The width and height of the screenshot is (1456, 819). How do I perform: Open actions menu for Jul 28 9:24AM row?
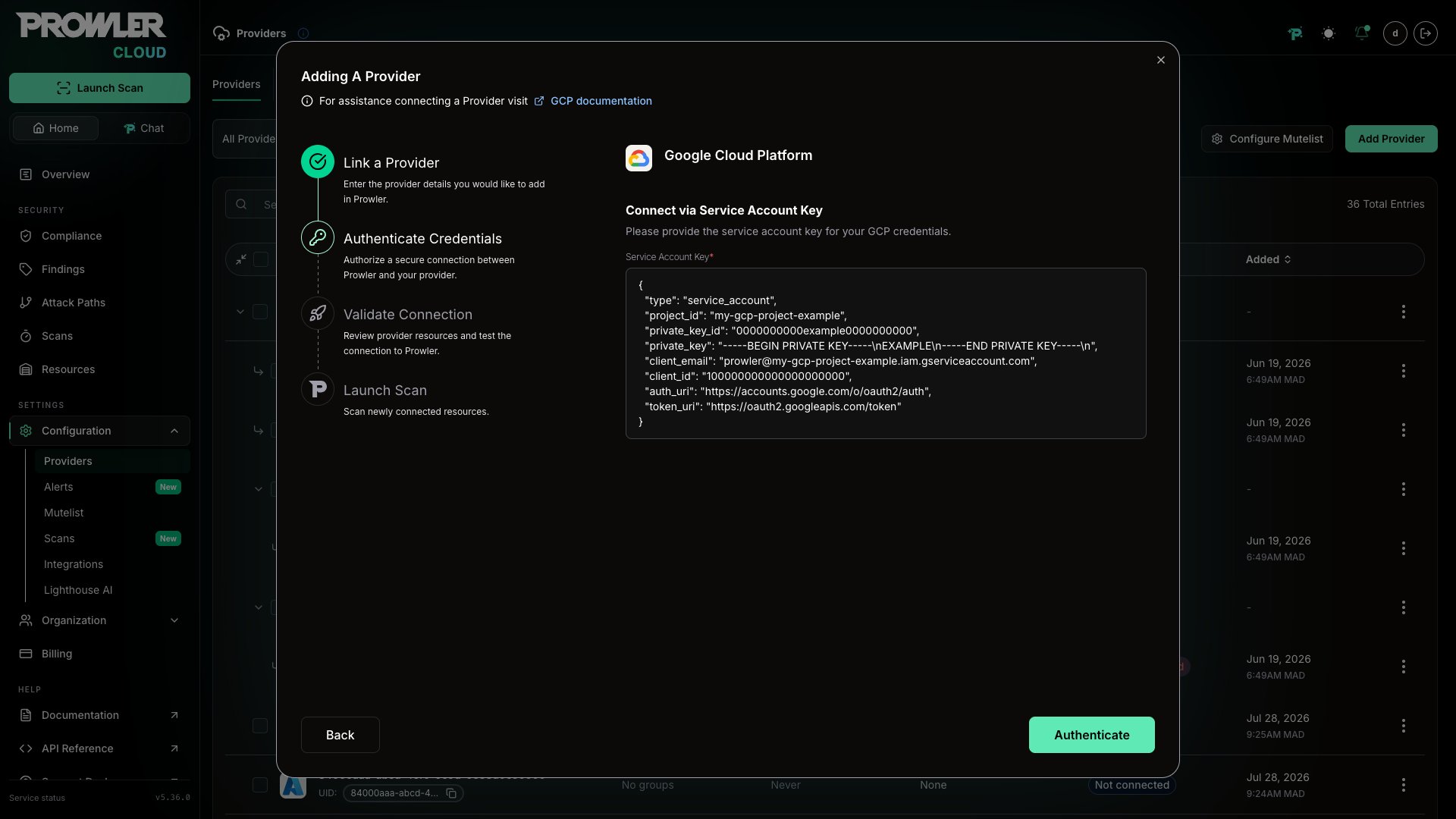pyautogui.click(x=1404, y=785)
